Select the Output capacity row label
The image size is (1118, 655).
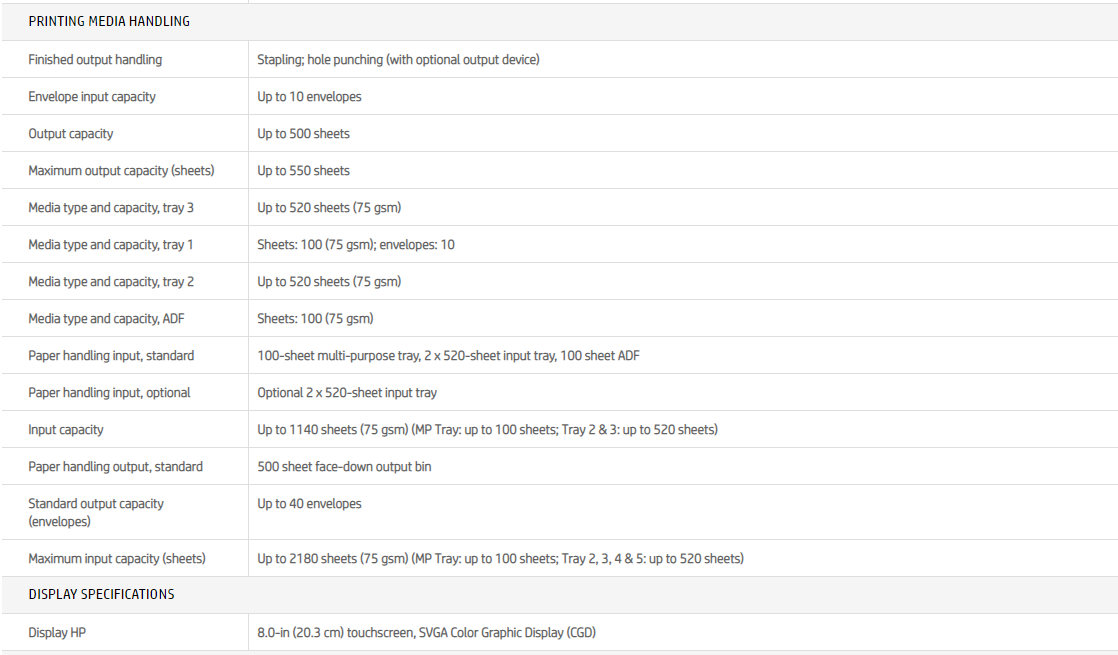[x=71, y=134]
